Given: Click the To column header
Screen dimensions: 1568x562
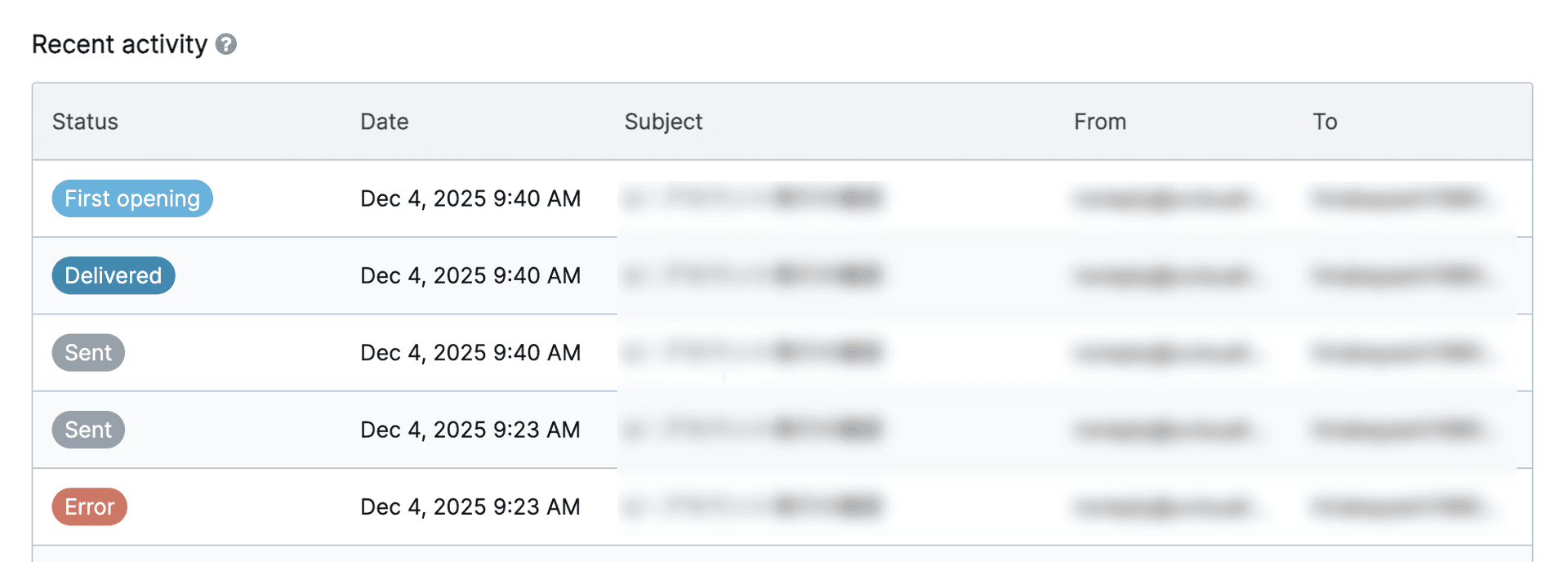Looking at the screenshot, I should (1325, 122).
